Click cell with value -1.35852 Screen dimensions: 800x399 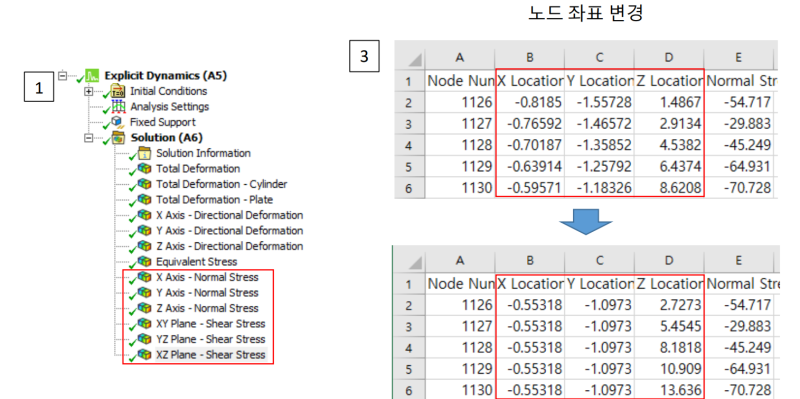(599, 145)
